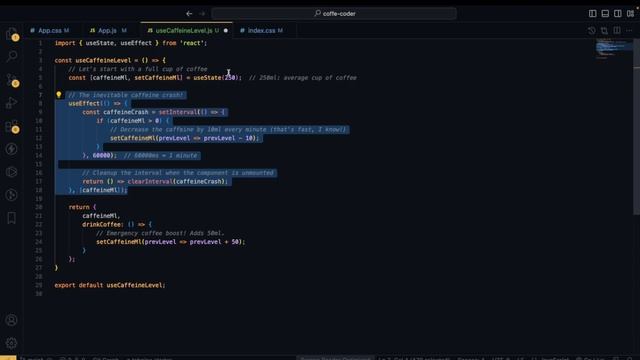Click the lightbulb code action icon
The width and height of the screenshot is (640, 360).
[59, 95]
